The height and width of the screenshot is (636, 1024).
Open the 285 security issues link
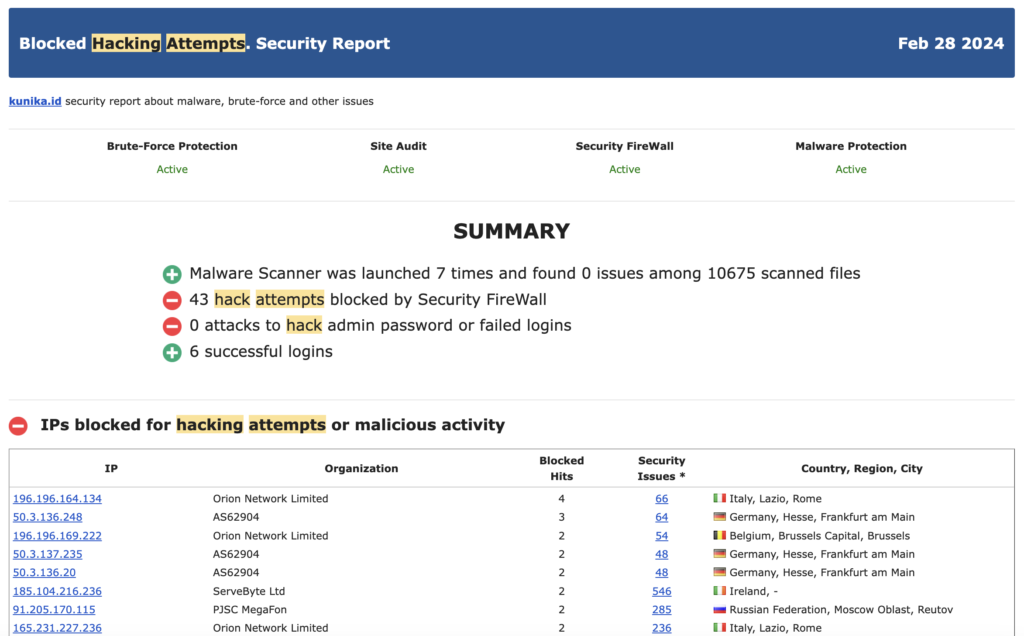point(661,609)
